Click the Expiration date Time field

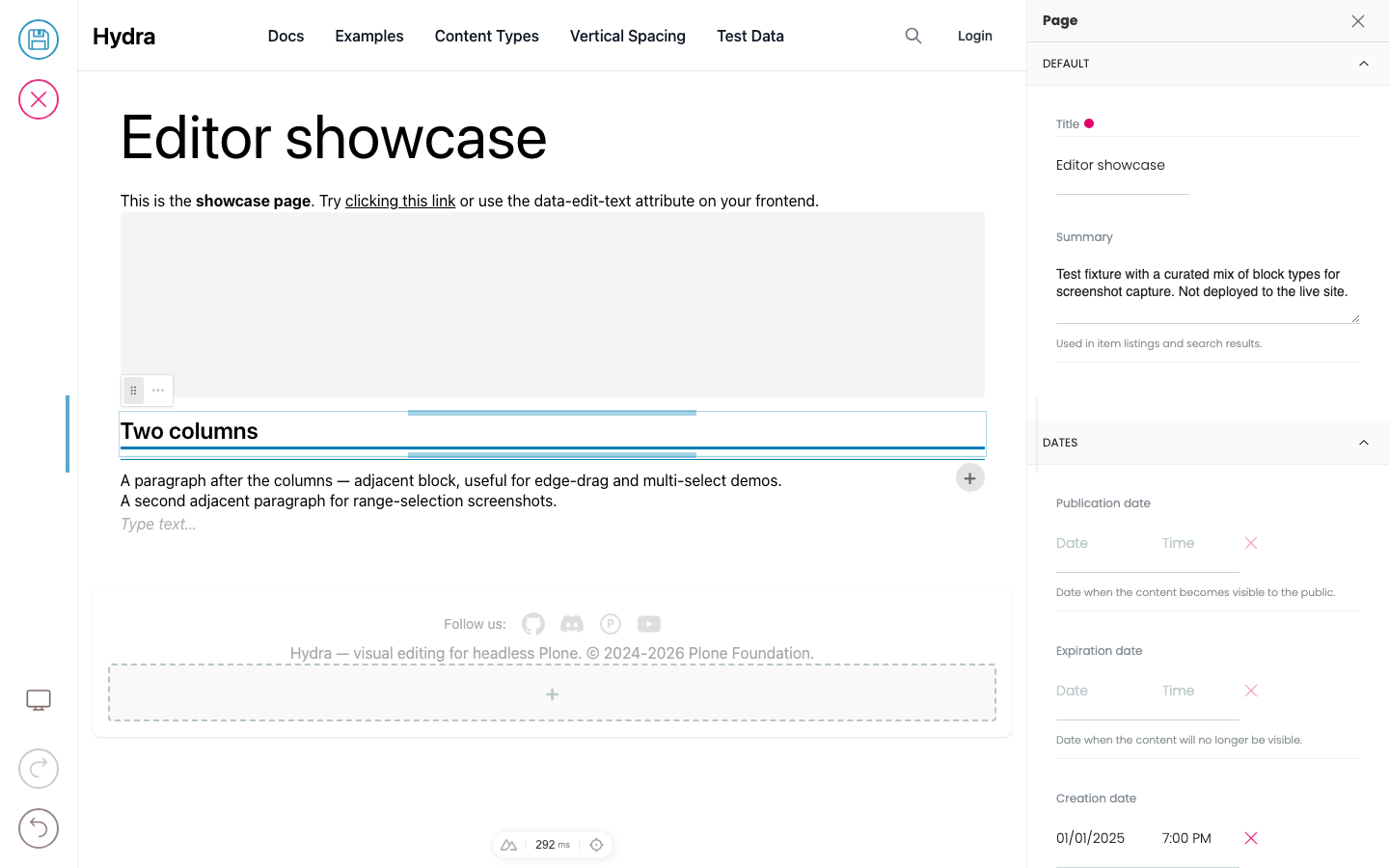pos(1196,691)
